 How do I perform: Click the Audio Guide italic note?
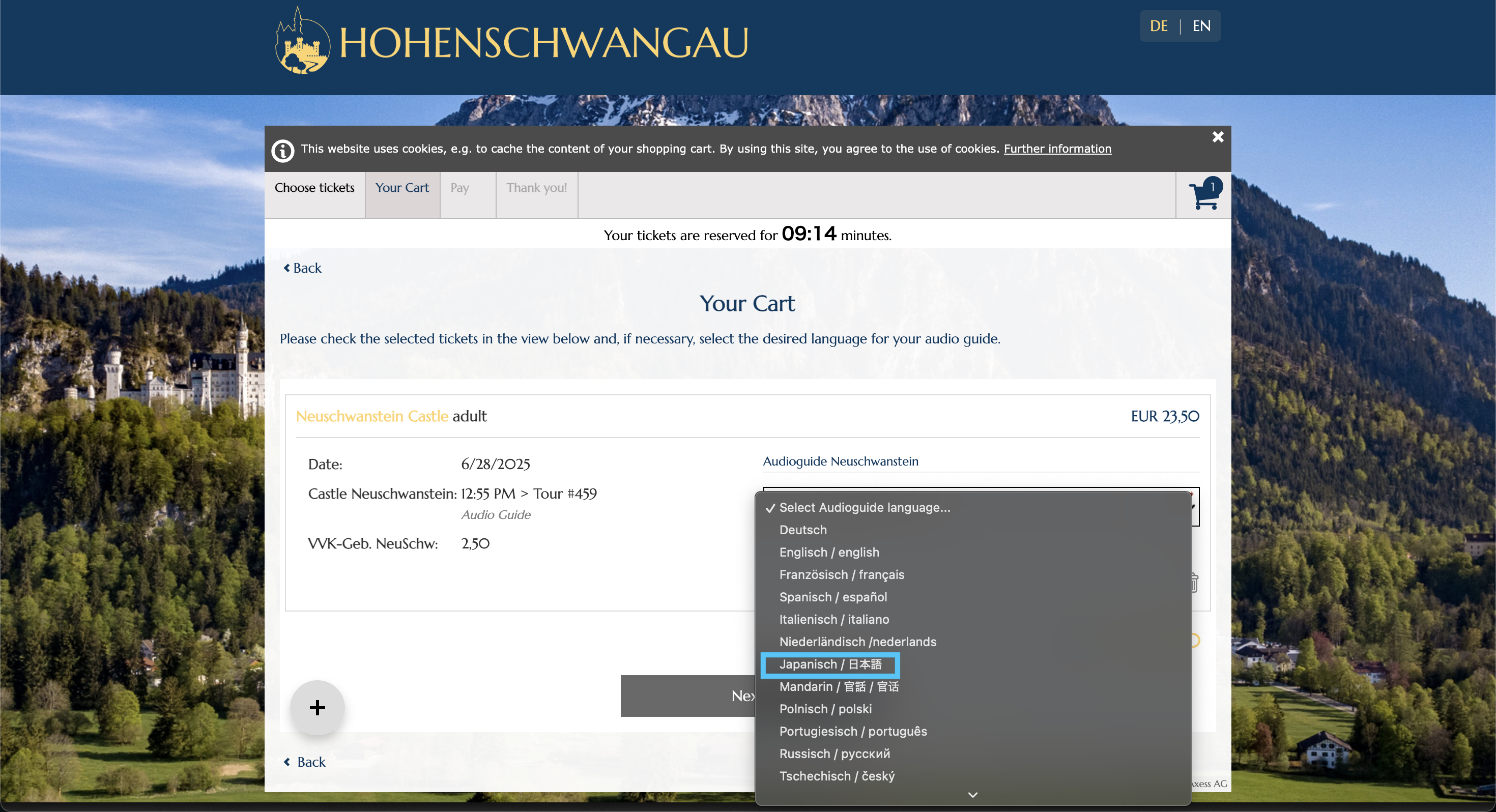[496, 514]
